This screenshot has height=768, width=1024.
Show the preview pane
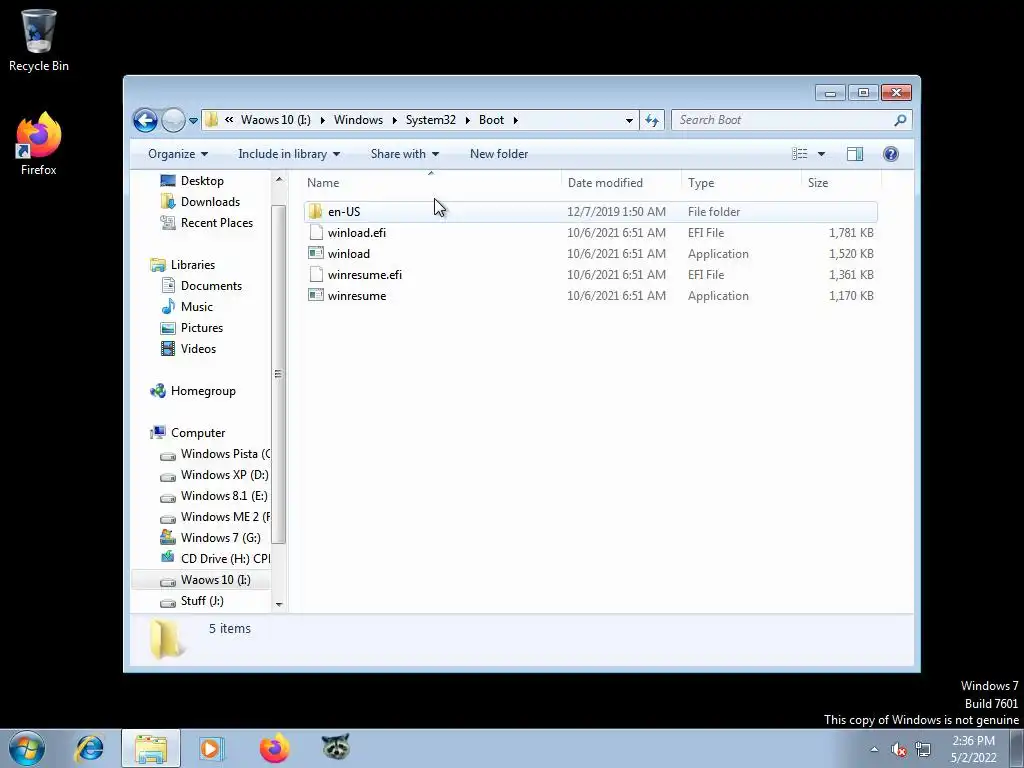click(x=855, y=154)
